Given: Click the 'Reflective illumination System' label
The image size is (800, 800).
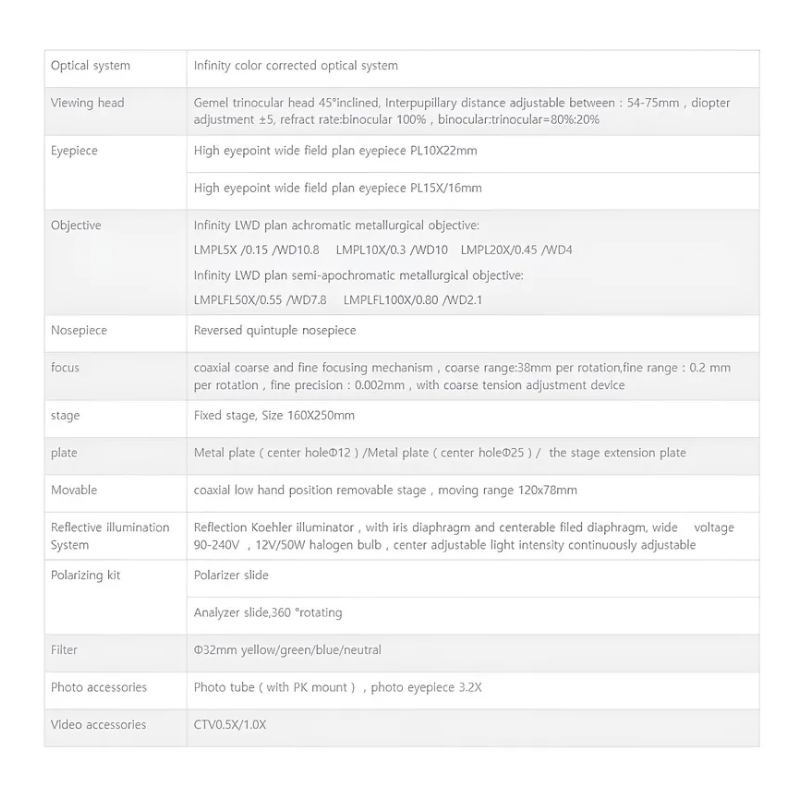Looking at the screenshot, I should (110, 536).
